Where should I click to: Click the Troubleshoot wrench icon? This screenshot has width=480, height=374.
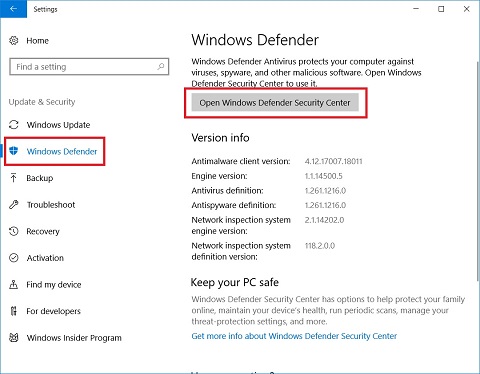[x=14, y=204]
